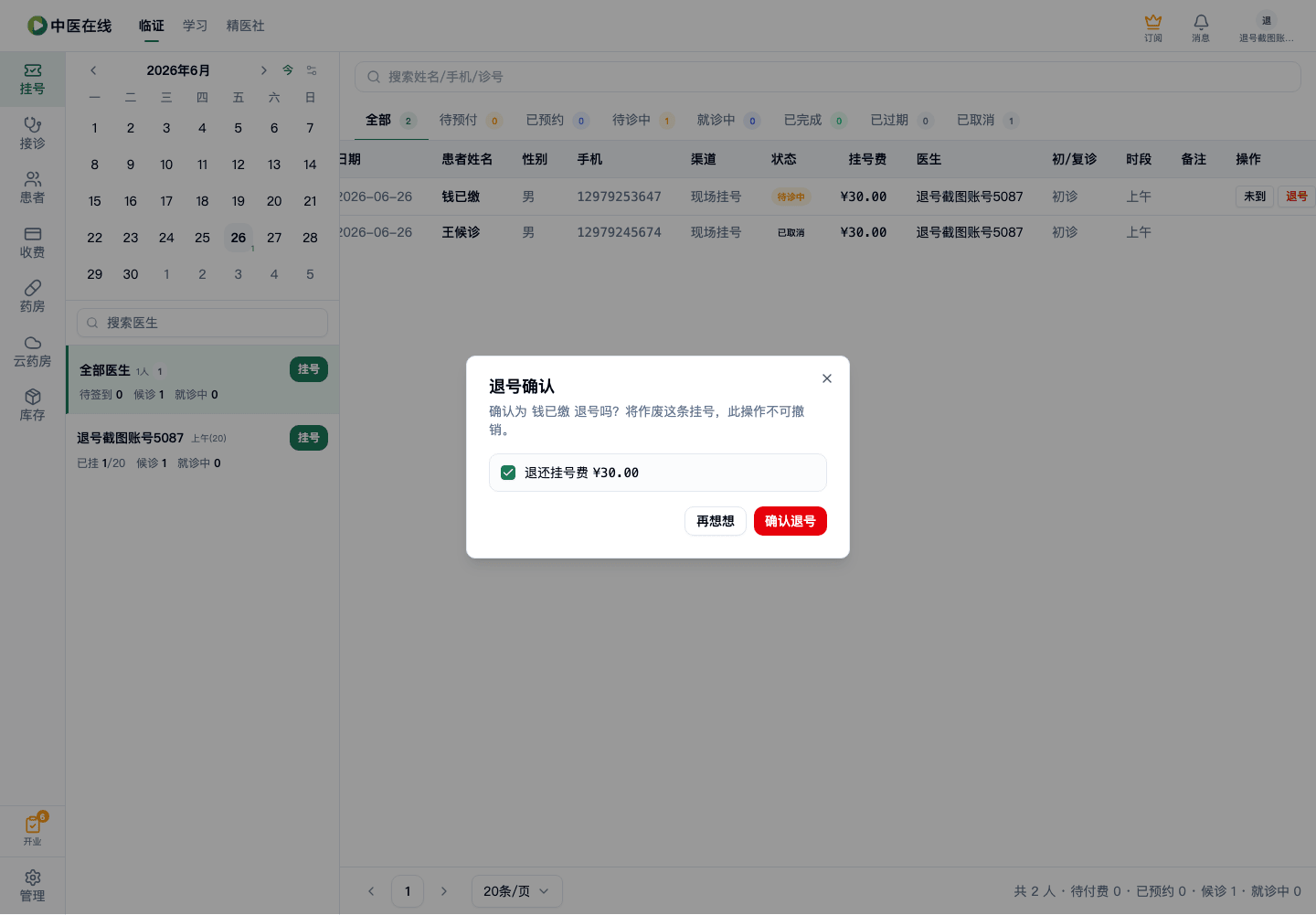Select page 1 in pagination
The width and height of the screenshot is (1316, 915).
[408, 891]
